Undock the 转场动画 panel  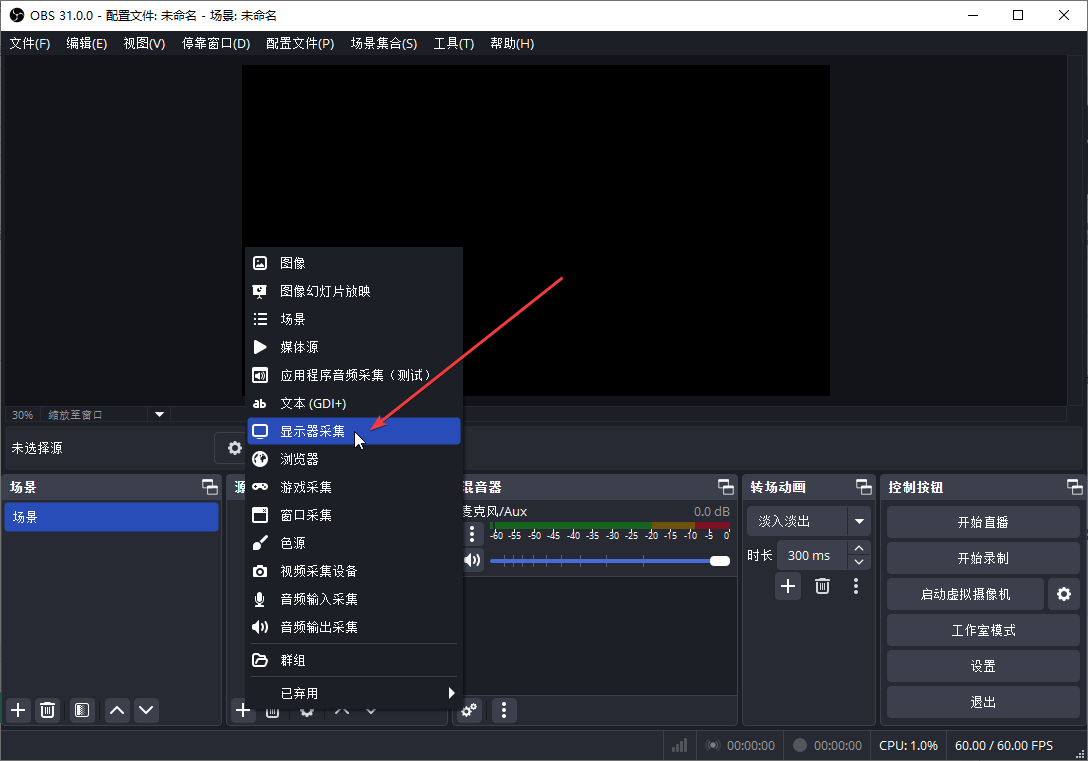pyautogui.click(x=864, y=487)
